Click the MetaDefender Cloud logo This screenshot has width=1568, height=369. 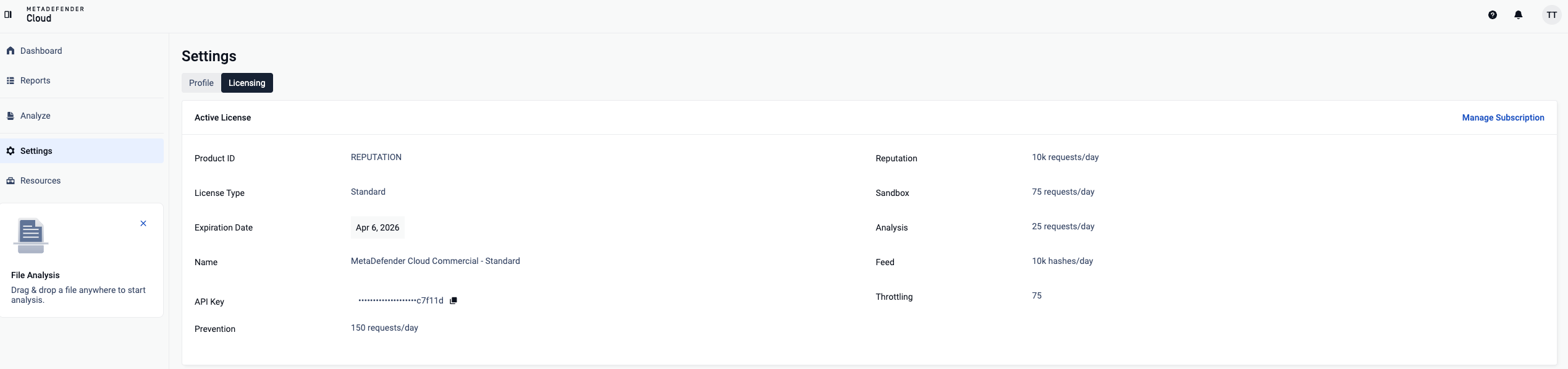coord(54,14)
